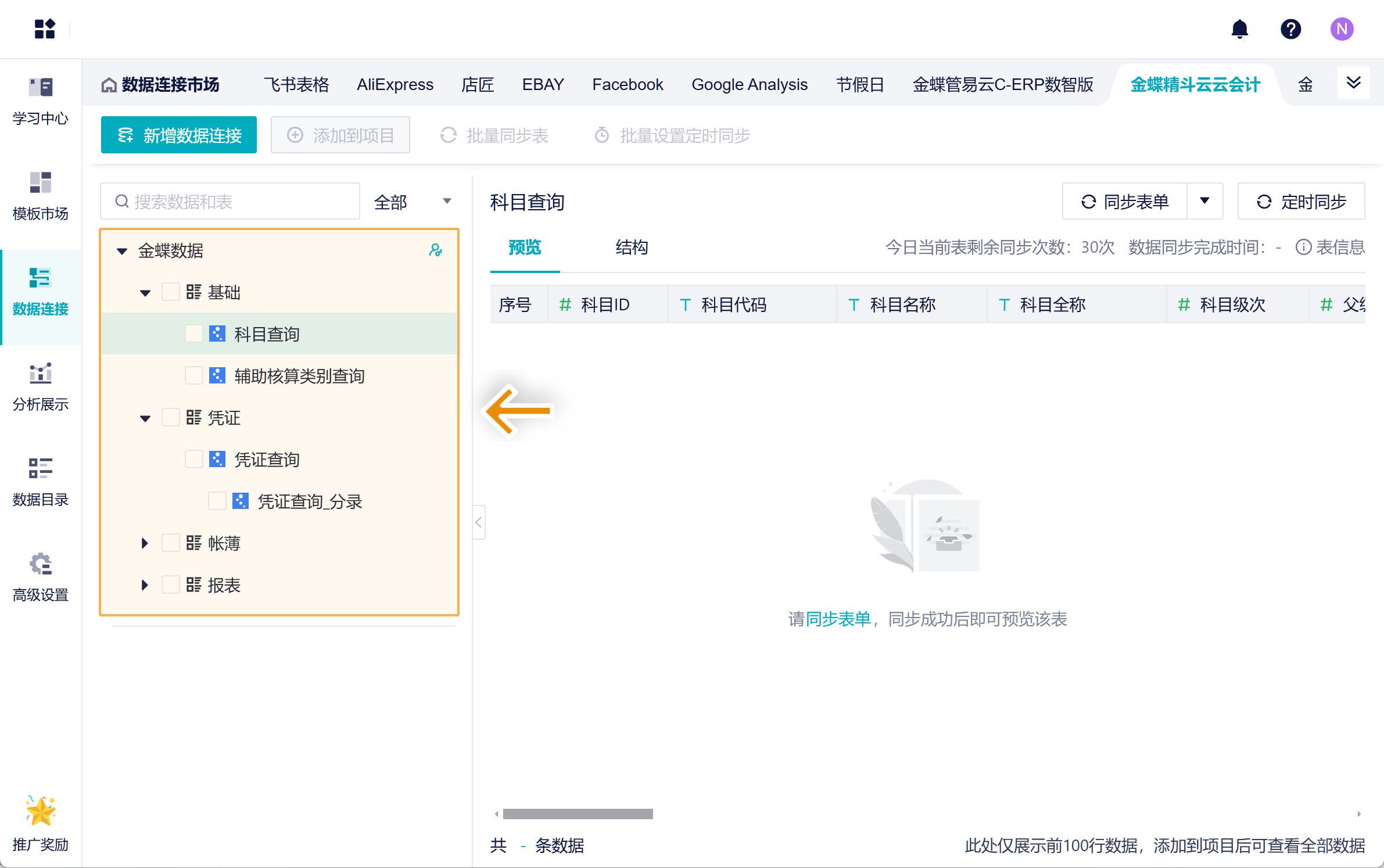This screenshot has height=868, width=1384.
Task: Tick the 凭证查询 checkbox
Action: 193,460
